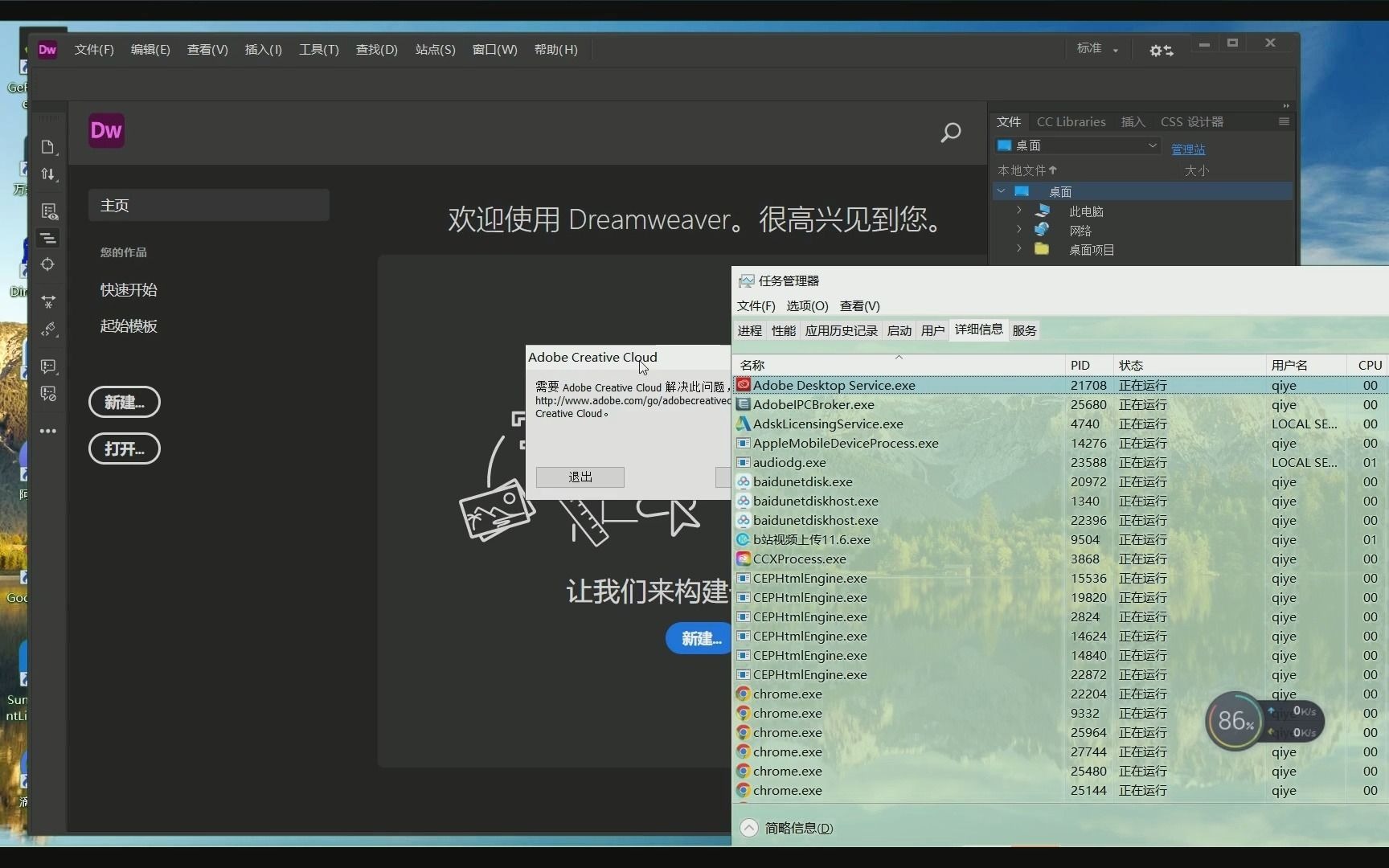The height and width of the screenshot is (868, 1389).
Task: Click the 86% memory floating widget
Action: (1235, 721)
